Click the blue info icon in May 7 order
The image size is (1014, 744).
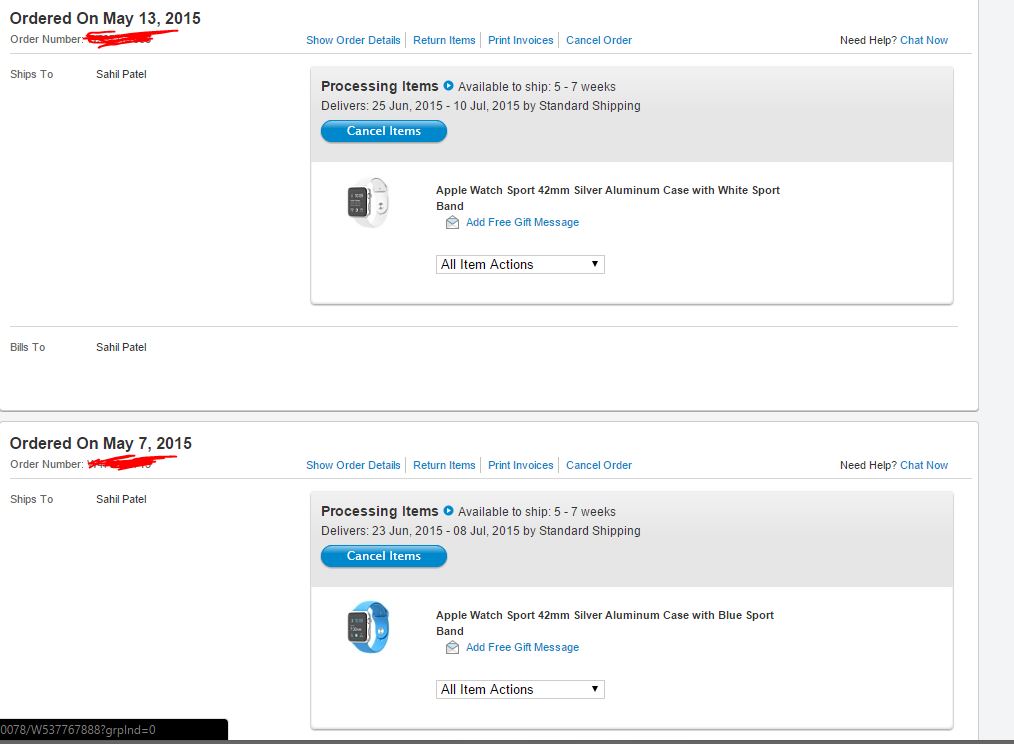(448, 510)
